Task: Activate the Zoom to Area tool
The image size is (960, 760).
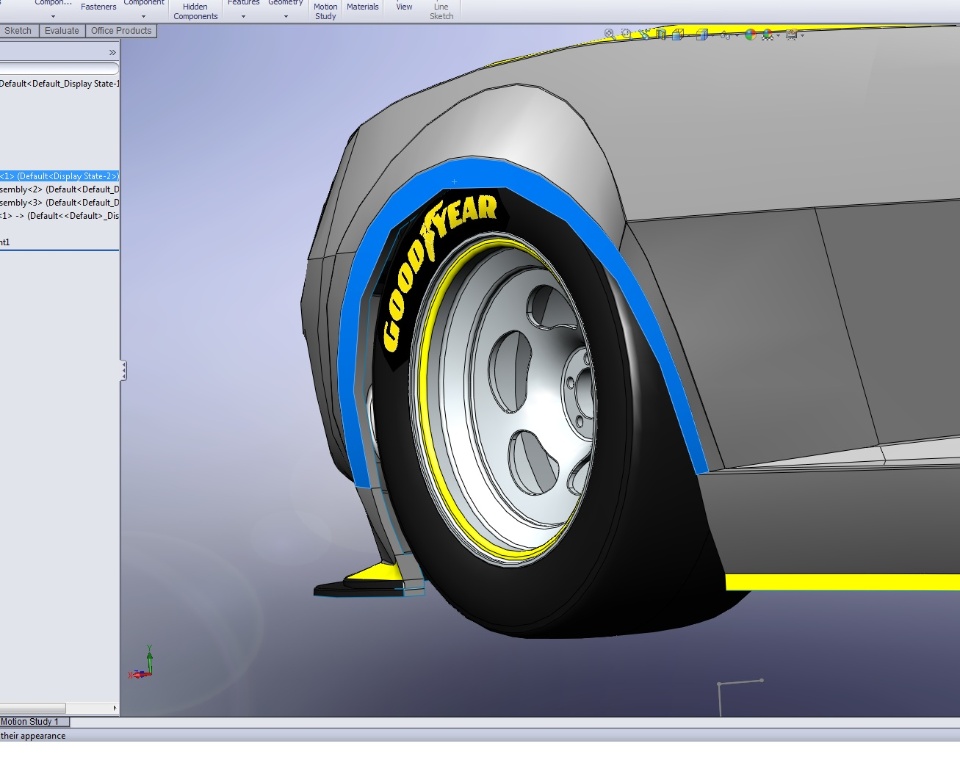Action: tap(626, 34)
